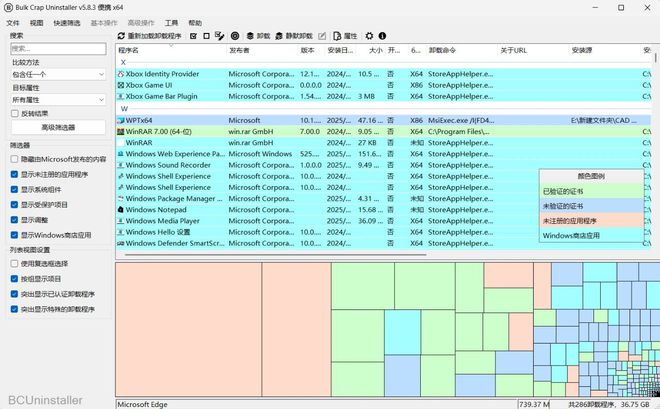Open the 快速筛选 menu

(x=67, y=23)
